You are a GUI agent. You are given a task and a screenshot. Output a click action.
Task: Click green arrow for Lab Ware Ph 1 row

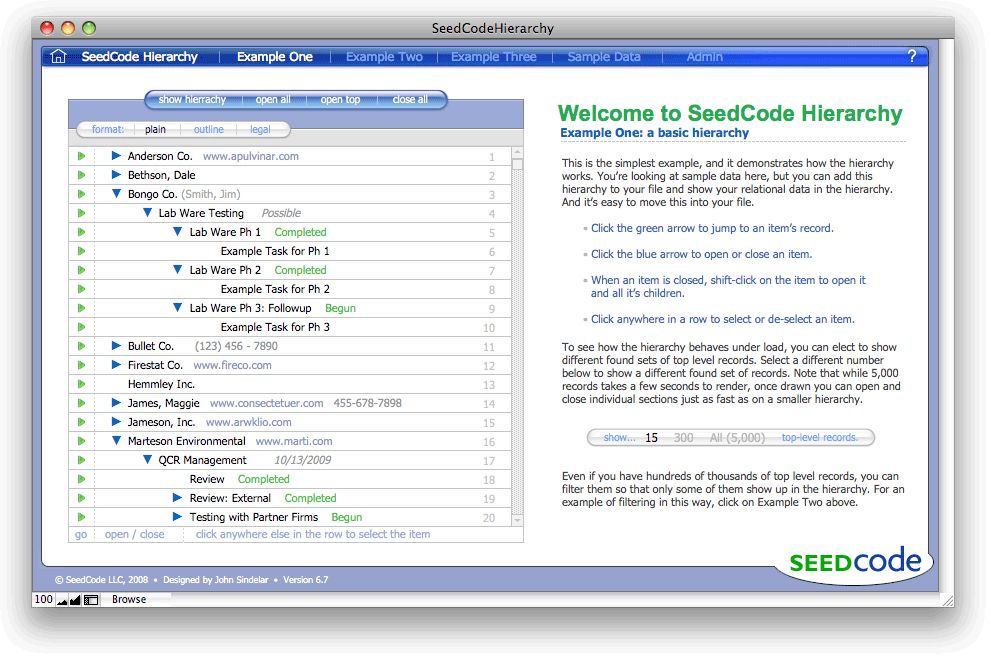[81, 232]
